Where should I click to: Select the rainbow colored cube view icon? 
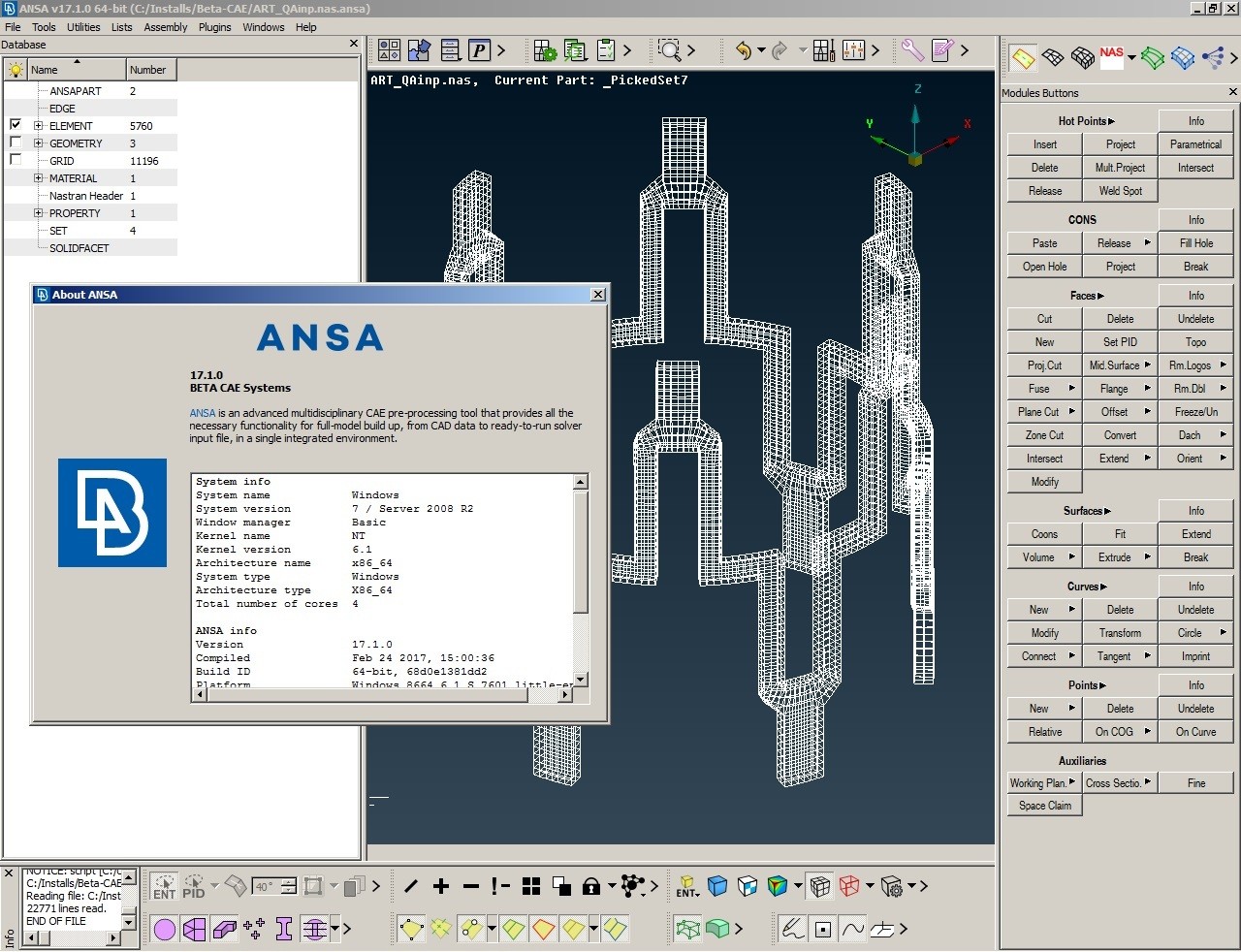point(778,886)
